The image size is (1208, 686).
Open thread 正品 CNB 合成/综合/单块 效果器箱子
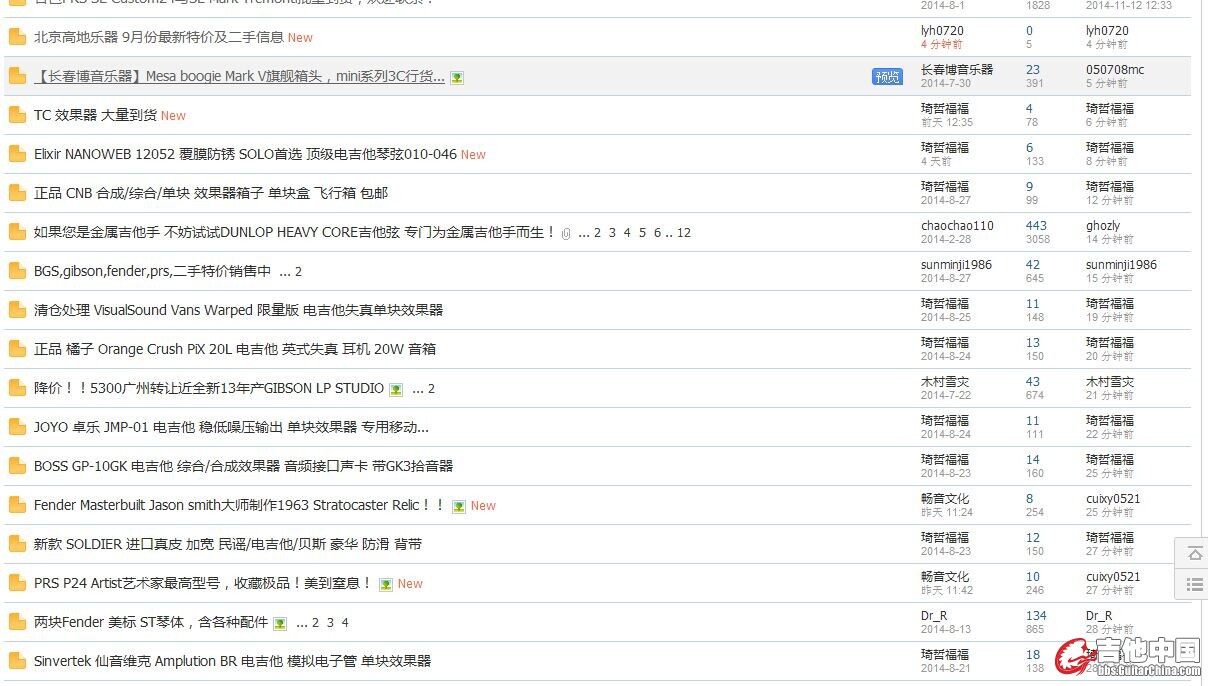(211, 194)
